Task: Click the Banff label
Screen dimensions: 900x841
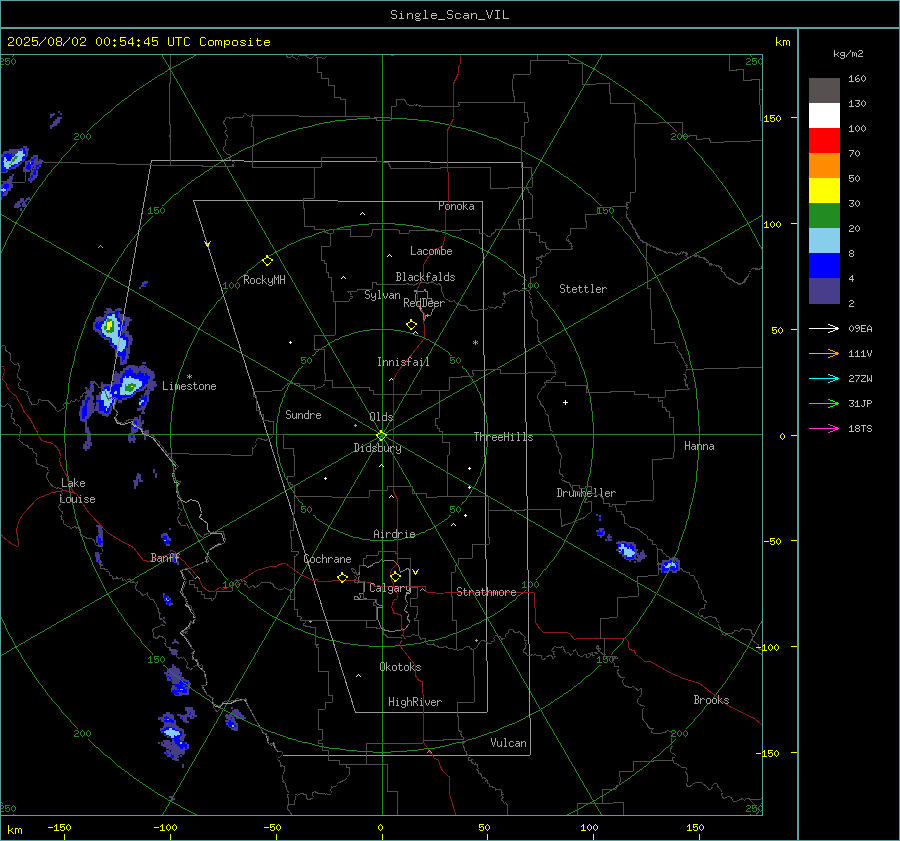Action: [165, 557]
